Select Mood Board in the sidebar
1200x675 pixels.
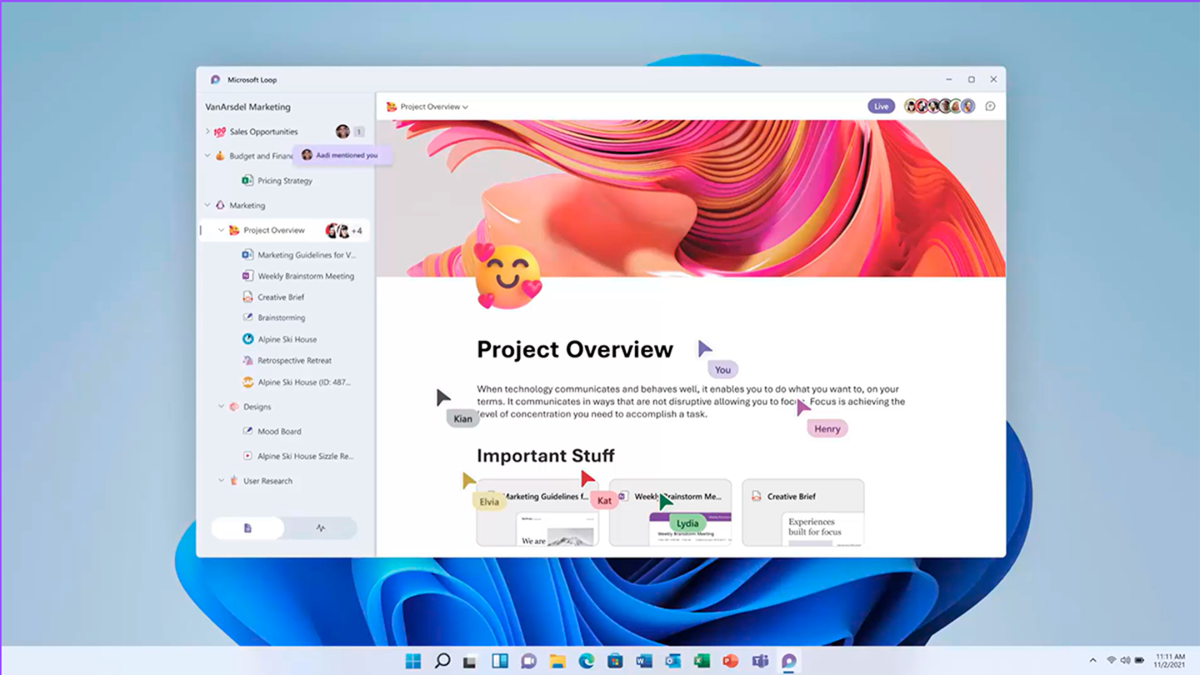279,432
